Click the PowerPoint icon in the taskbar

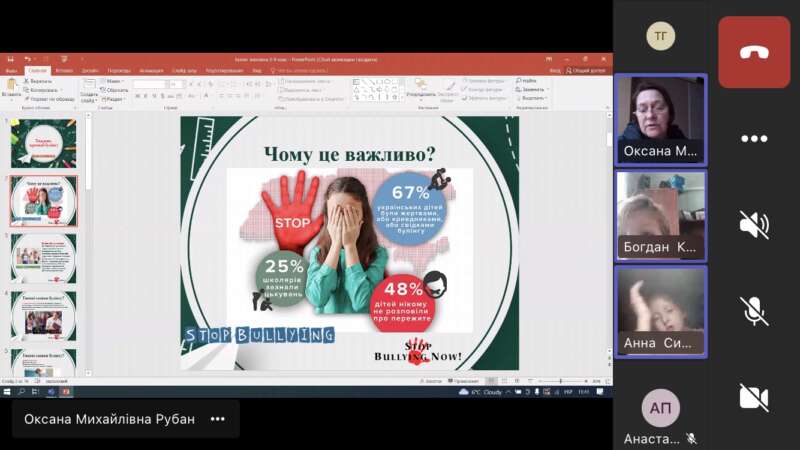click(66, 391)
